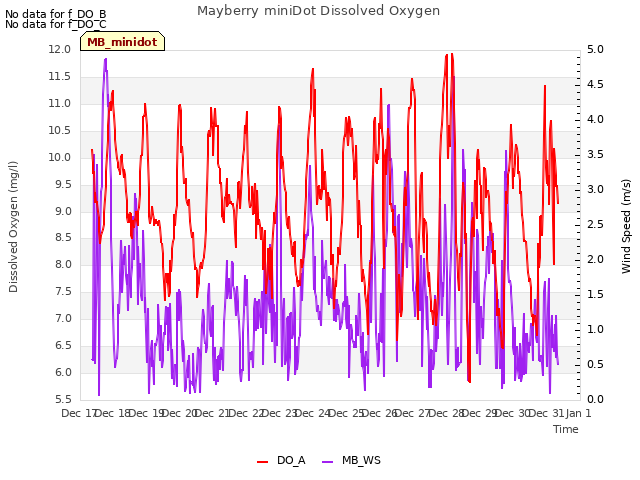Click the 'No data for f_DO_C' message
The width and height of the screenshot is (640, 480).
pyautogui.click(x=56, y=24)
